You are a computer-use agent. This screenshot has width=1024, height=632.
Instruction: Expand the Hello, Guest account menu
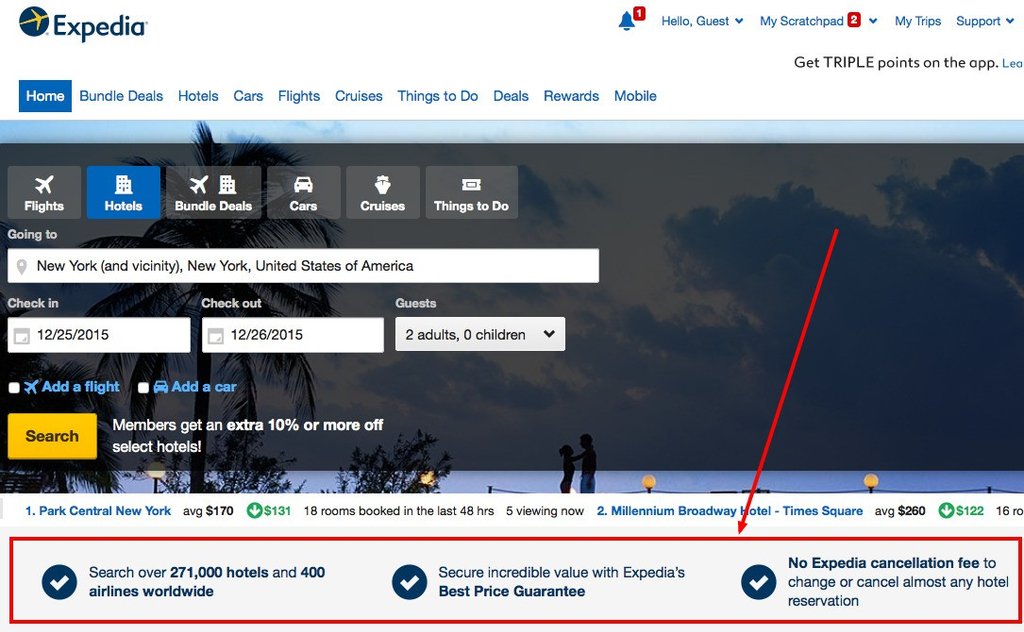(702, 20)
